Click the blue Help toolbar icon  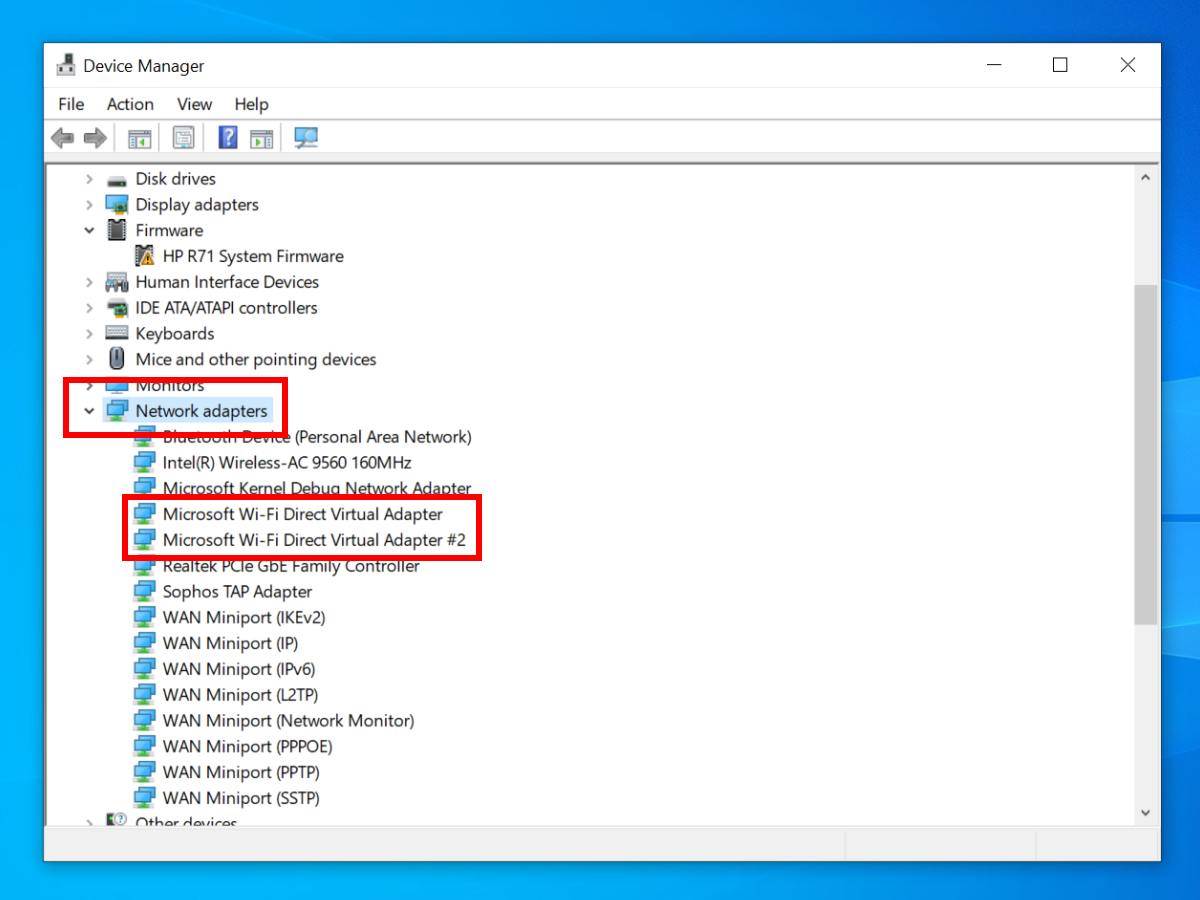tap(228, 138)
